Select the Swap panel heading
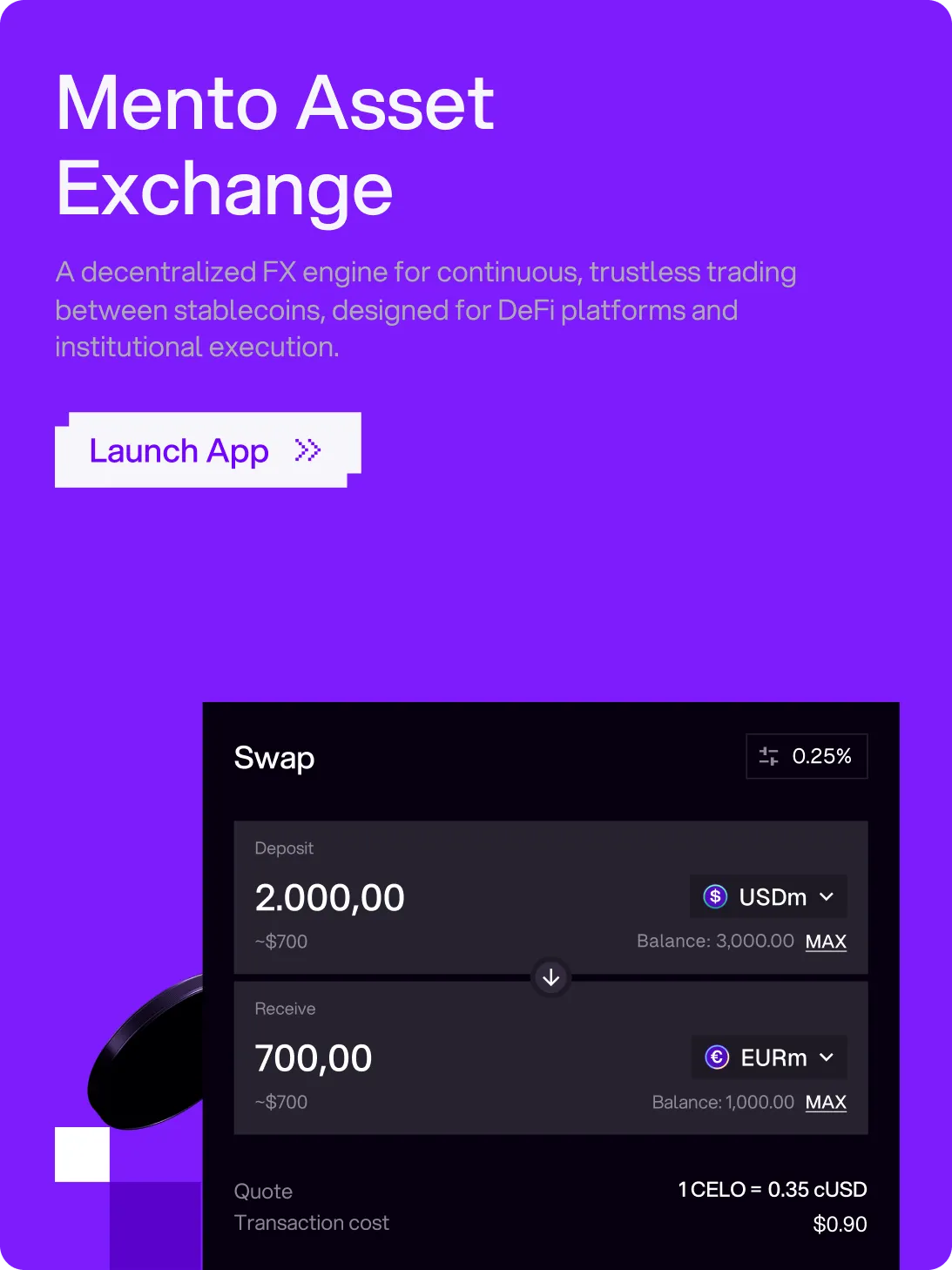The width and height of the screenshot is (952, 1270). coord(274,757)
